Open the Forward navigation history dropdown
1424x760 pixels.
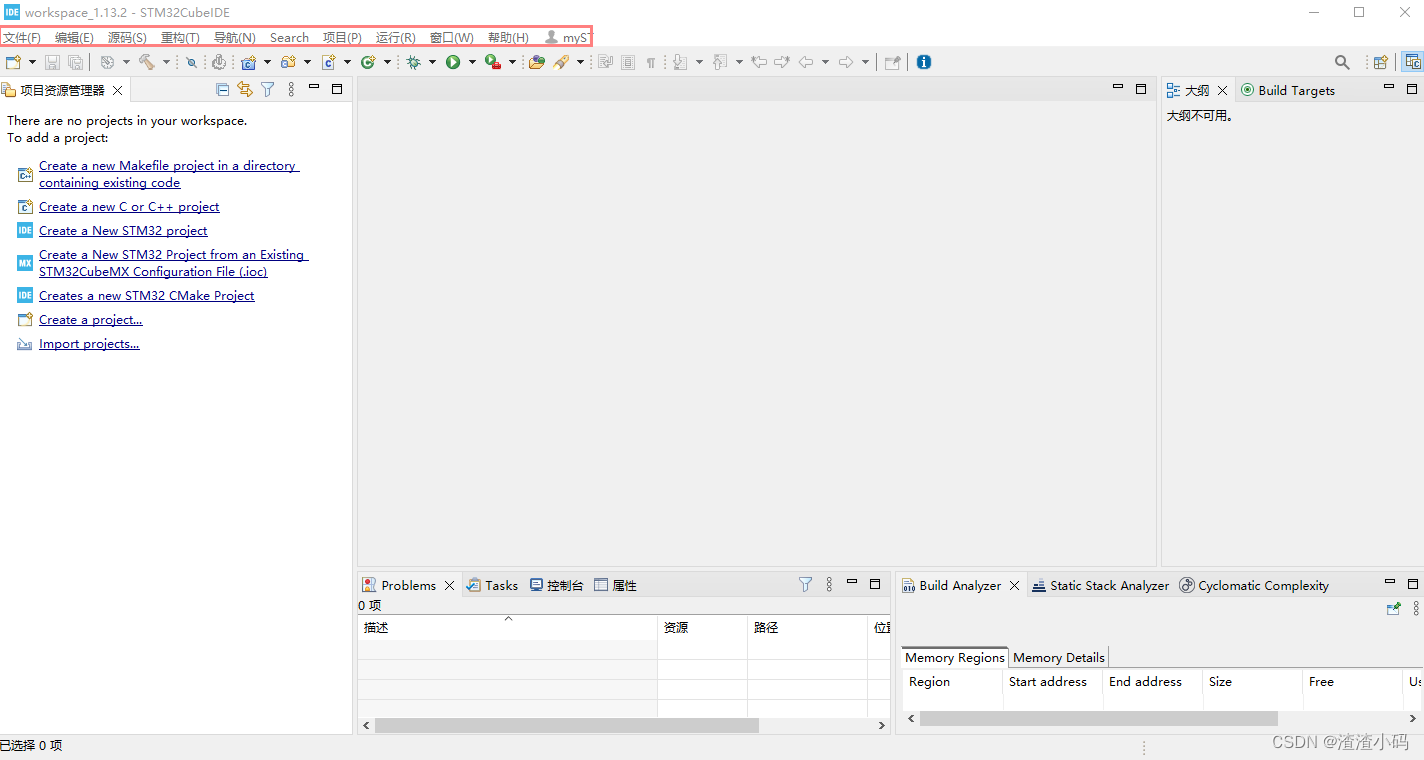coord(865,62)
